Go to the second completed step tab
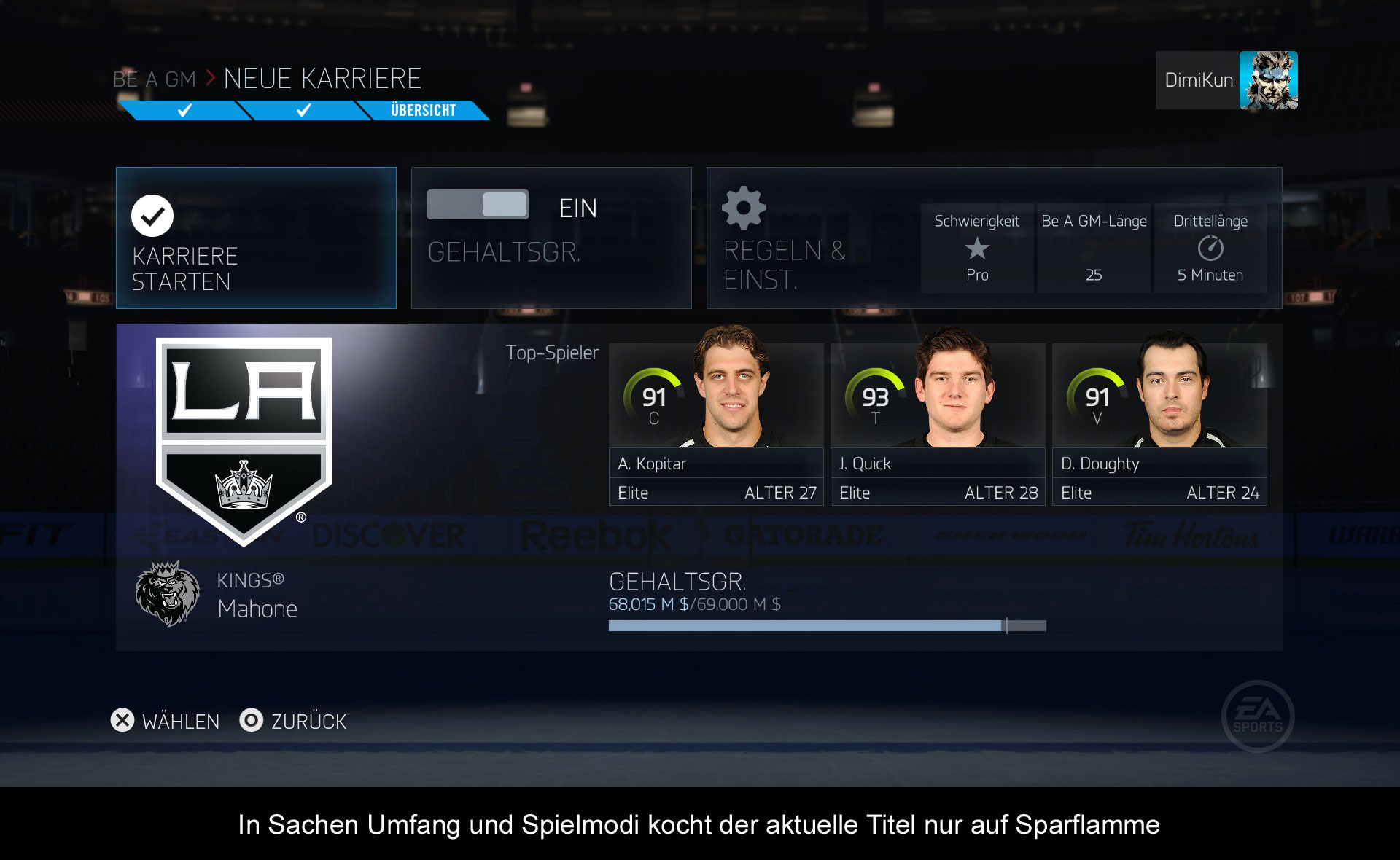Viewport: 1400px width, 860px height. (x=304, y=110)
